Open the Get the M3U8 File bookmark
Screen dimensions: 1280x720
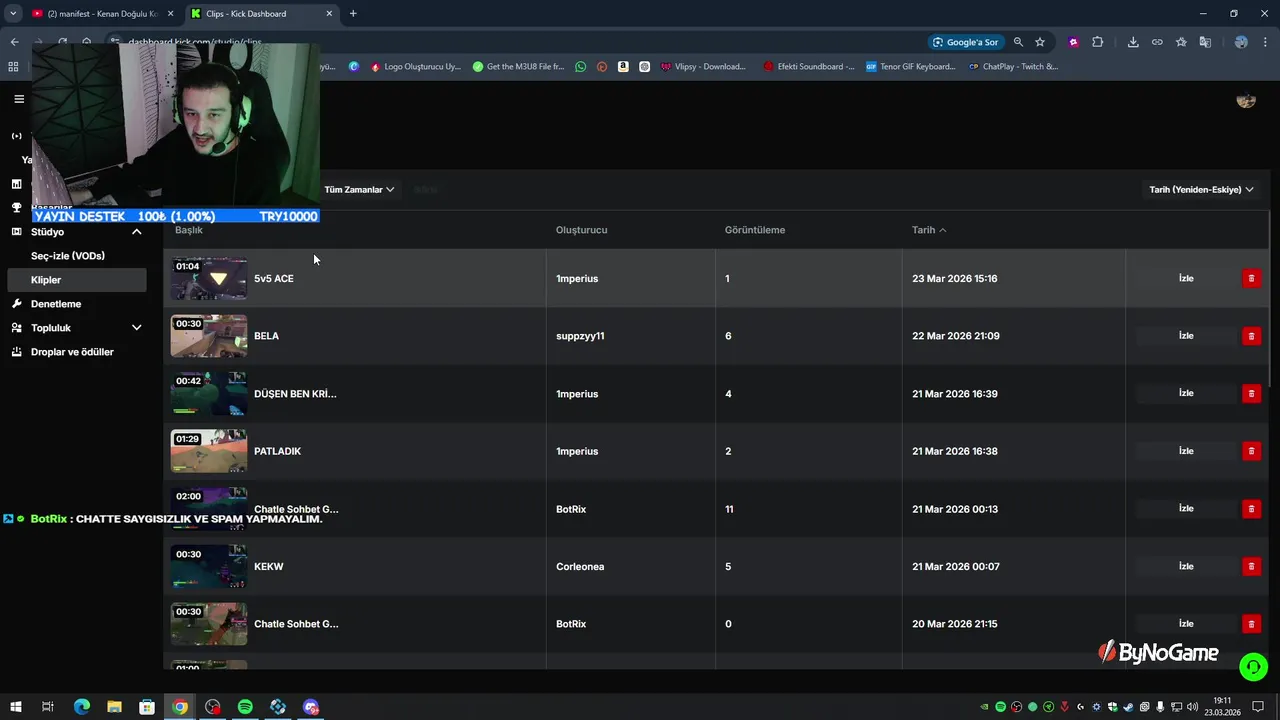518,67
